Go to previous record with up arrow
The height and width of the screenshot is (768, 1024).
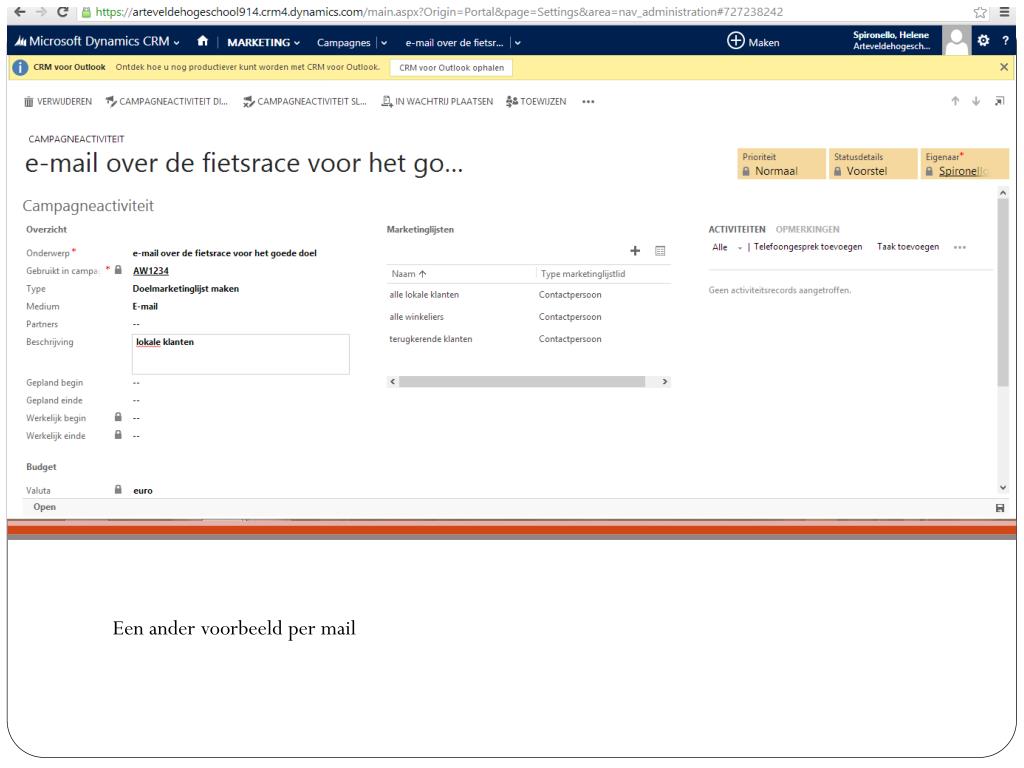957,102
